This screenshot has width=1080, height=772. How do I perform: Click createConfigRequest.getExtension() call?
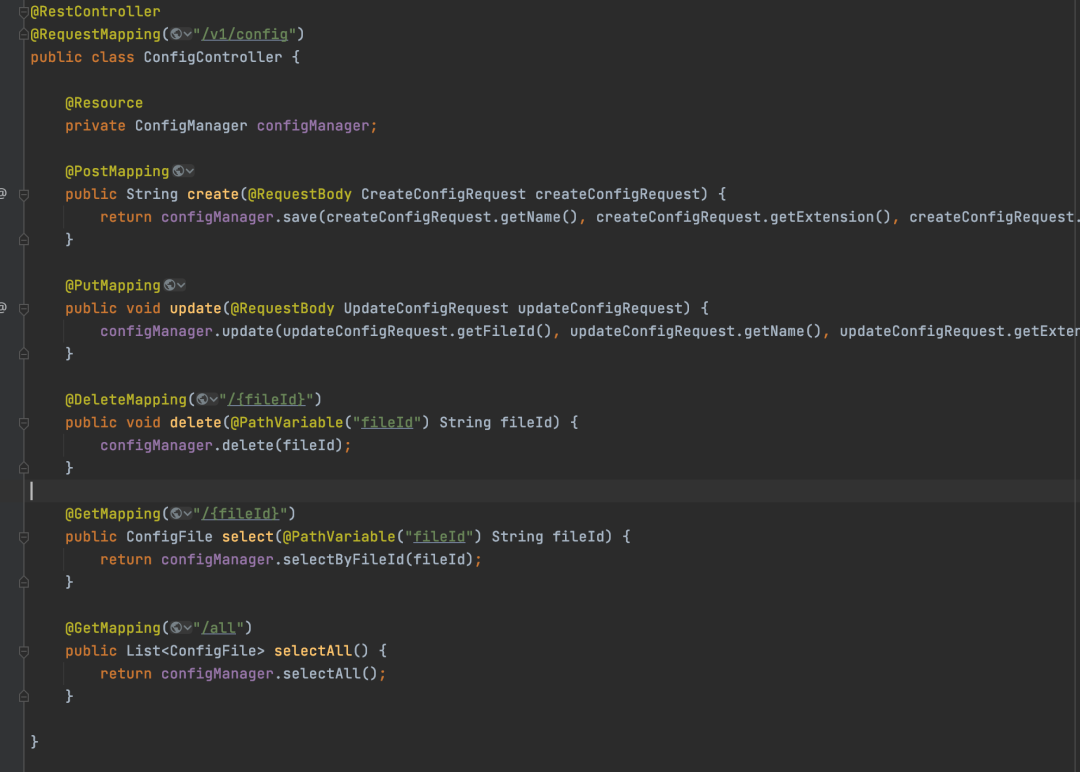point(744,218)
